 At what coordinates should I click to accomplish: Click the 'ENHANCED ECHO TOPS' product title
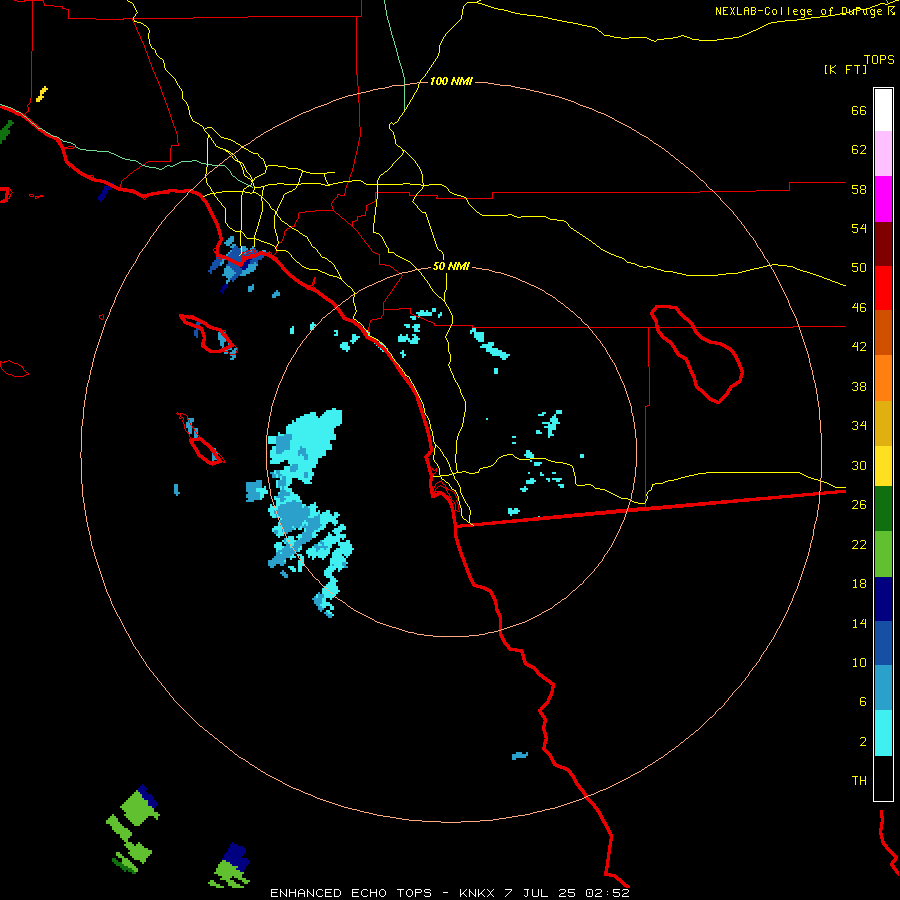[351, 893]
